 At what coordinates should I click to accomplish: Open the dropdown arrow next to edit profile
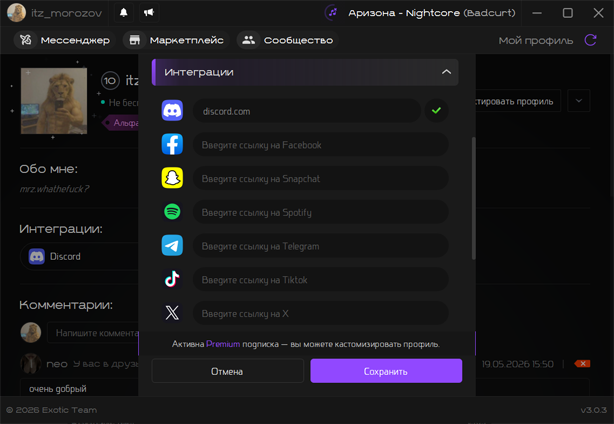pyautogui.click(x=578, y=101)
